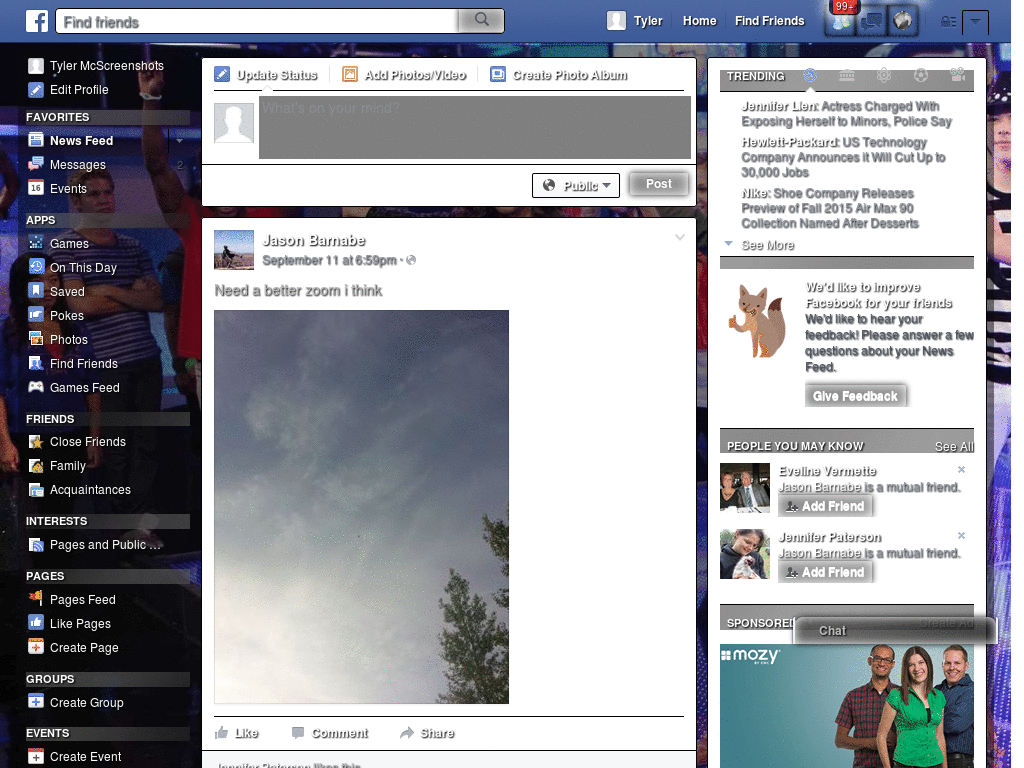Click See All people you may know
1024x768 pixels.
tap(953, 446)
